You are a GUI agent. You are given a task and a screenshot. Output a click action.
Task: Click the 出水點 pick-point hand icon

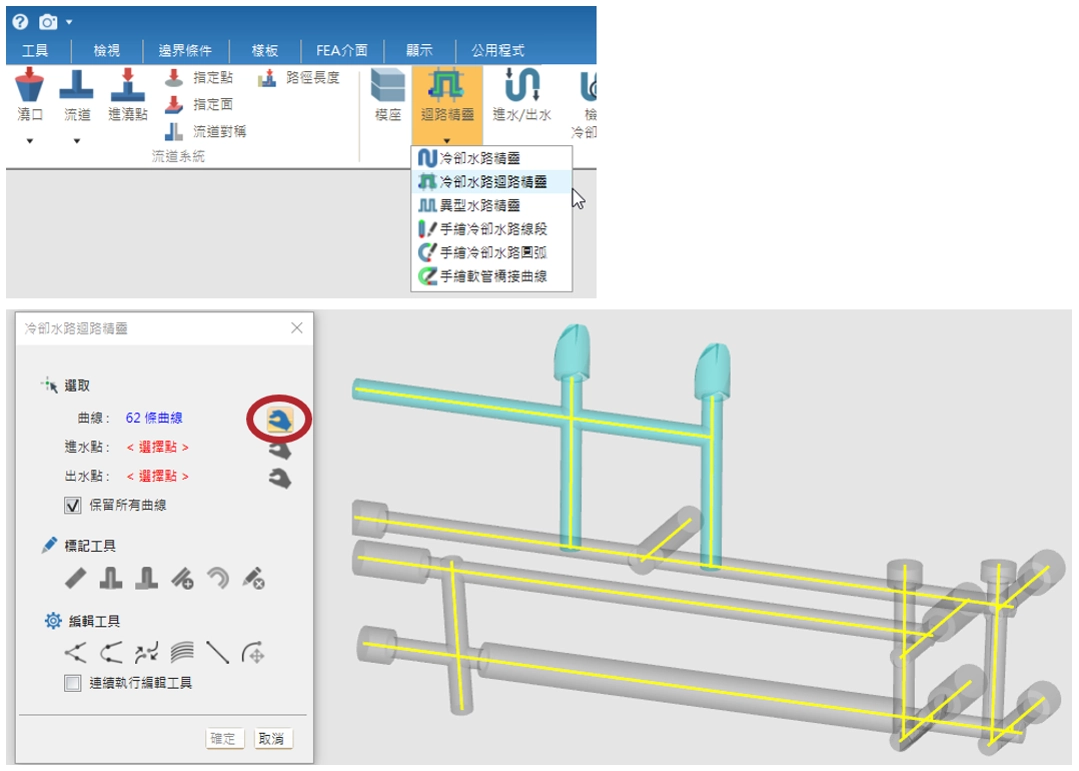coord(280,479)
